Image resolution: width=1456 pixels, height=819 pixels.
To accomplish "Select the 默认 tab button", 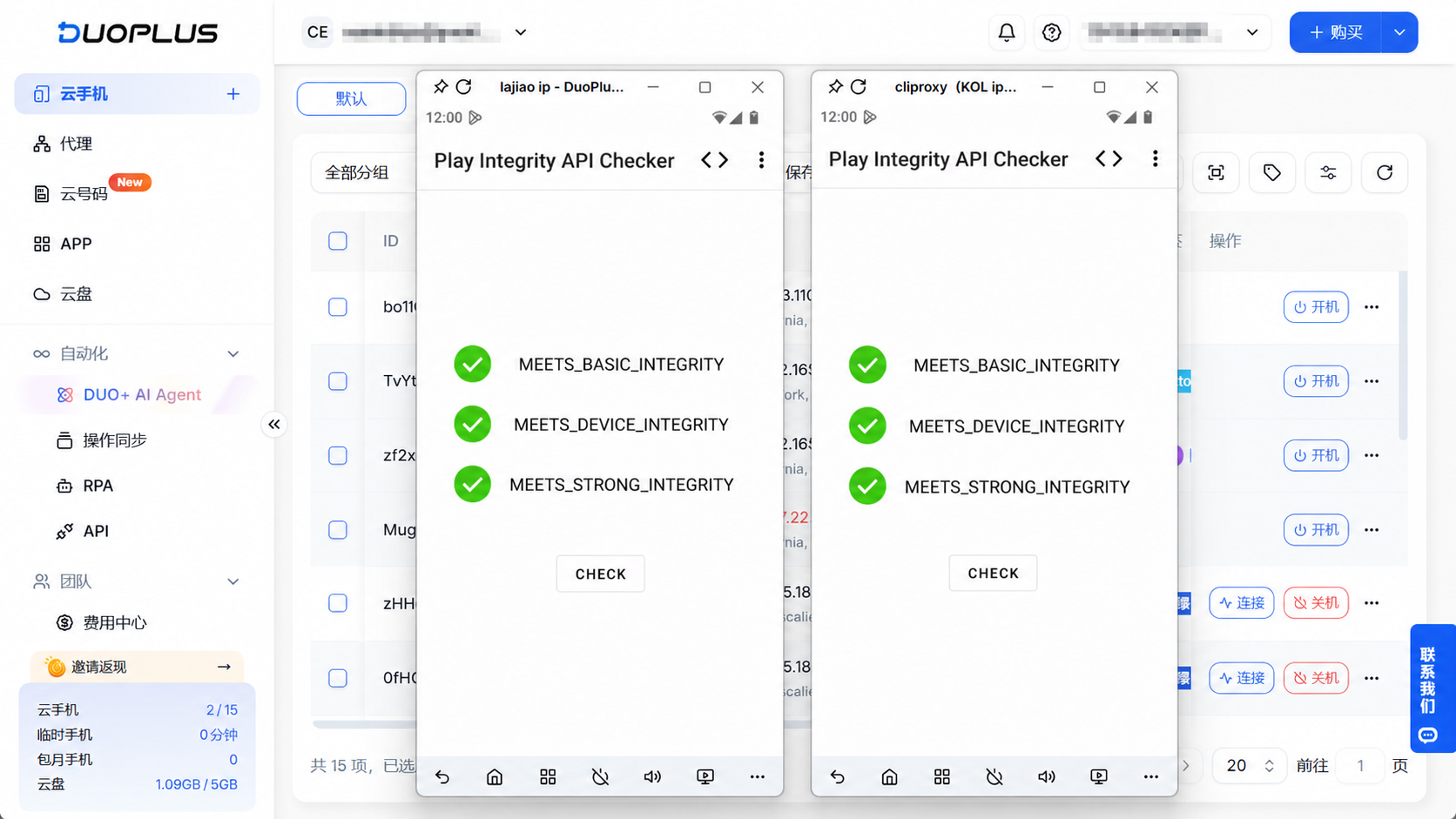I will pos(351,98).
